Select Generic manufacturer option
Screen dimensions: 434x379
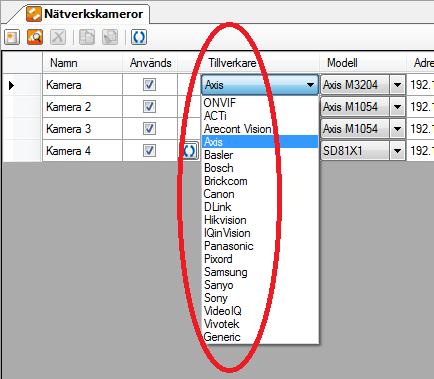(260, 337)
